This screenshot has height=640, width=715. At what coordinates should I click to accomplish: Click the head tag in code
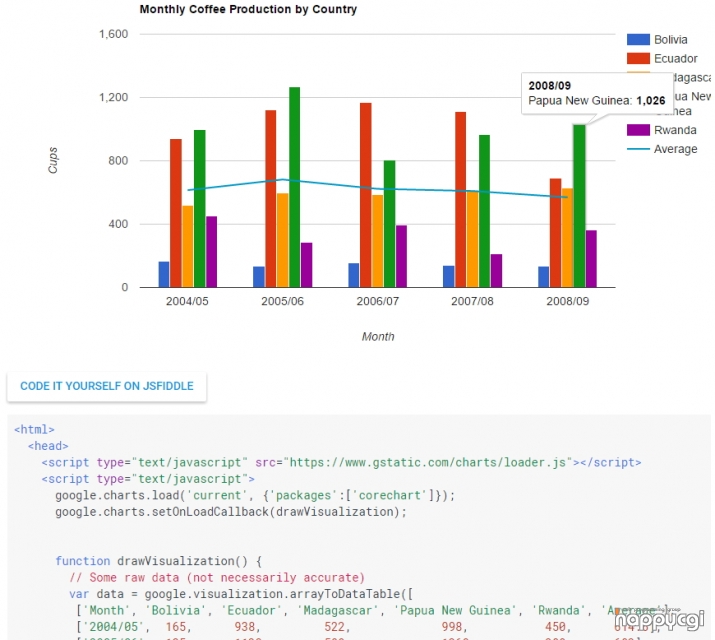tap(48, 446)
